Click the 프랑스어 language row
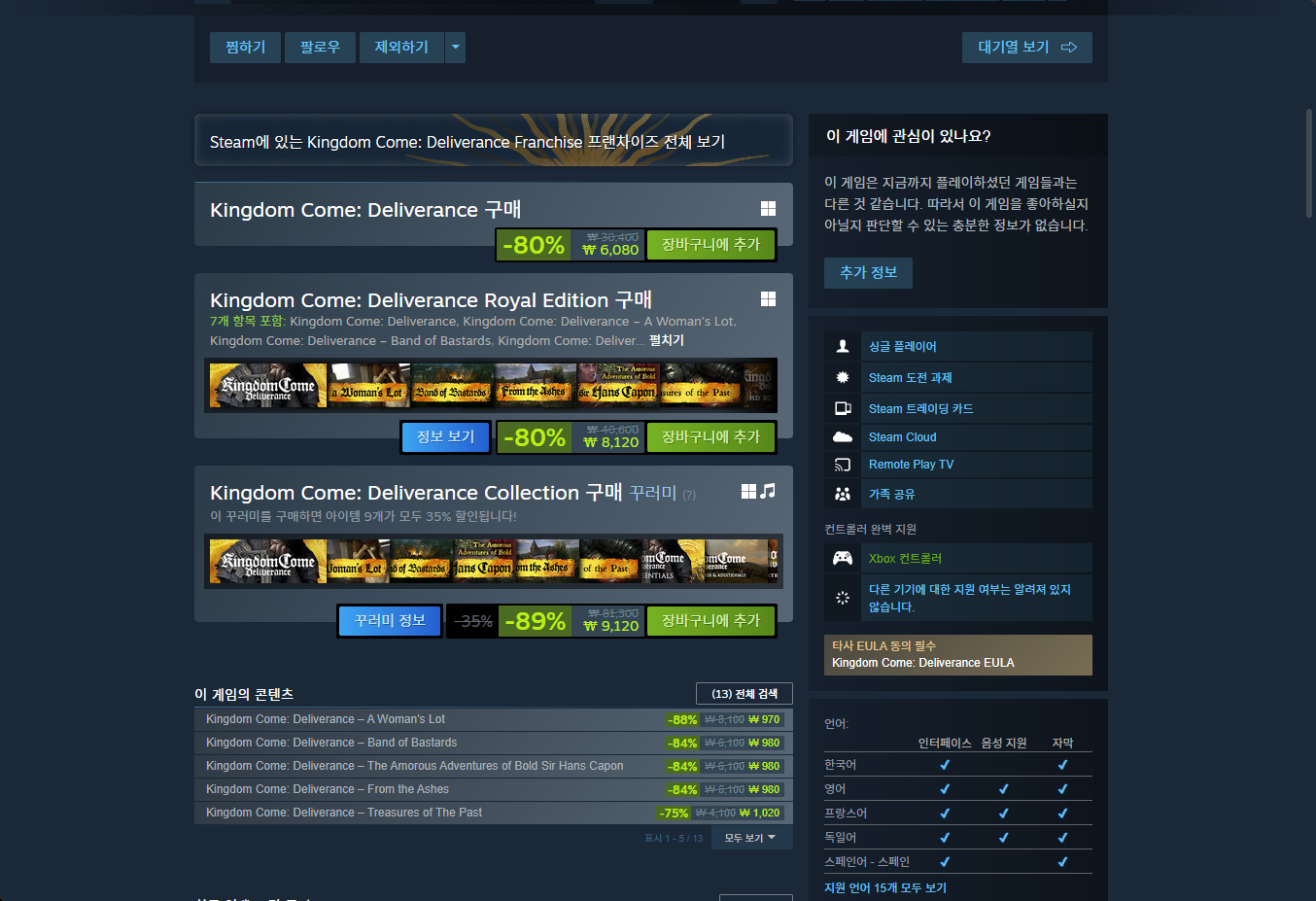Screen dimensions: 1316x901 tap(958, 813)
